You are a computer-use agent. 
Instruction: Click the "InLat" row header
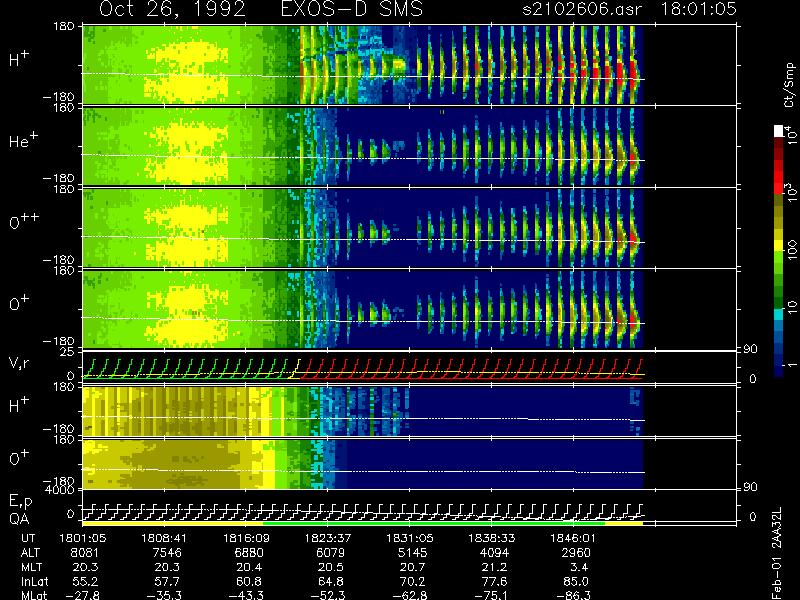click(x=35, y=581)
